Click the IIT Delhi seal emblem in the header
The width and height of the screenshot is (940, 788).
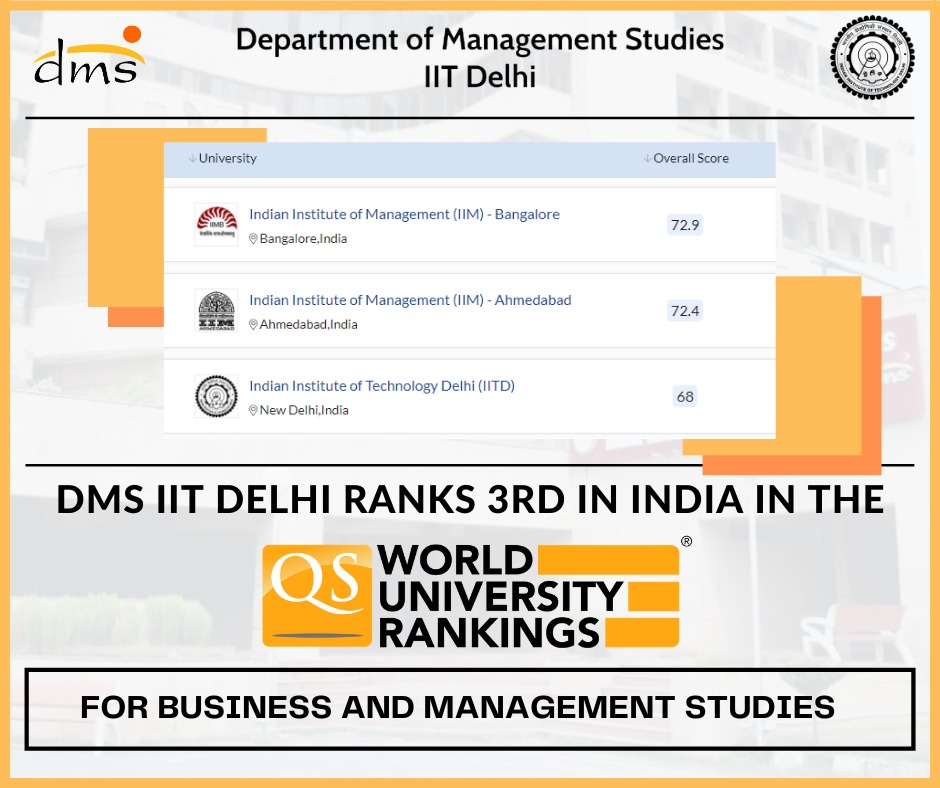pos(872,58)
